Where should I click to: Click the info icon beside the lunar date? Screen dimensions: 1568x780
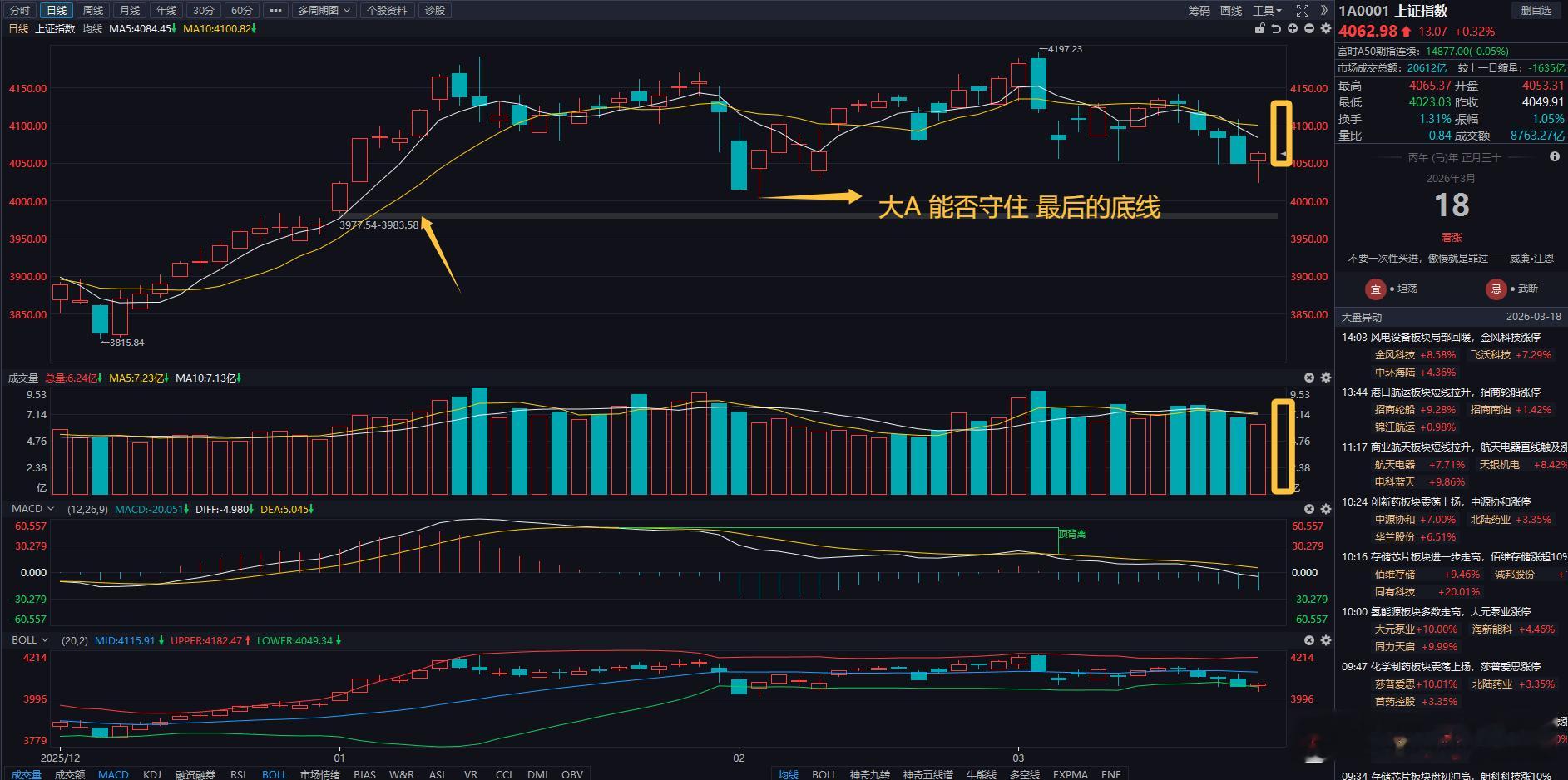[1555, 156]
